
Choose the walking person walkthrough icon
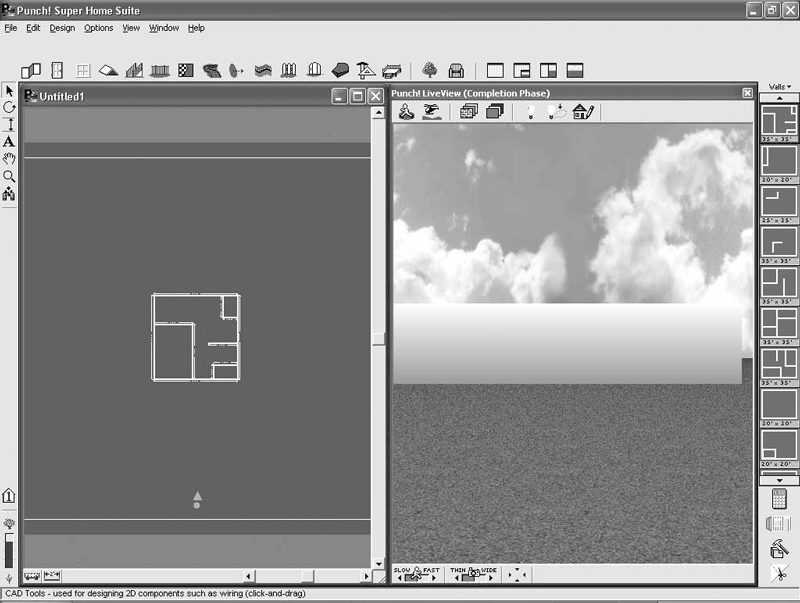click(407, 111)
